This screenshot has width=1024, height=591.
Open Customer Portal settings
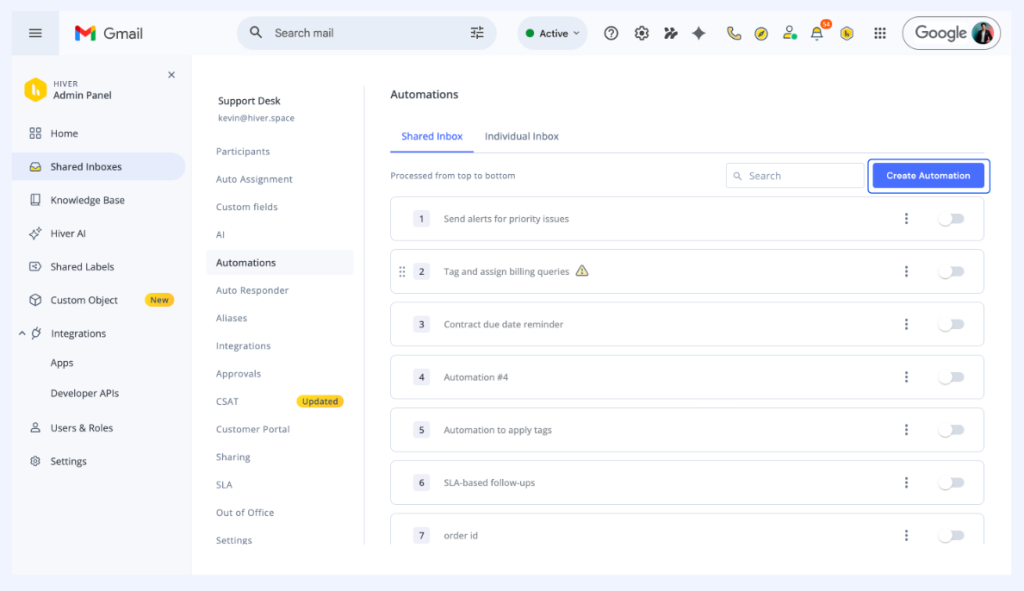(x=253, y=429)
